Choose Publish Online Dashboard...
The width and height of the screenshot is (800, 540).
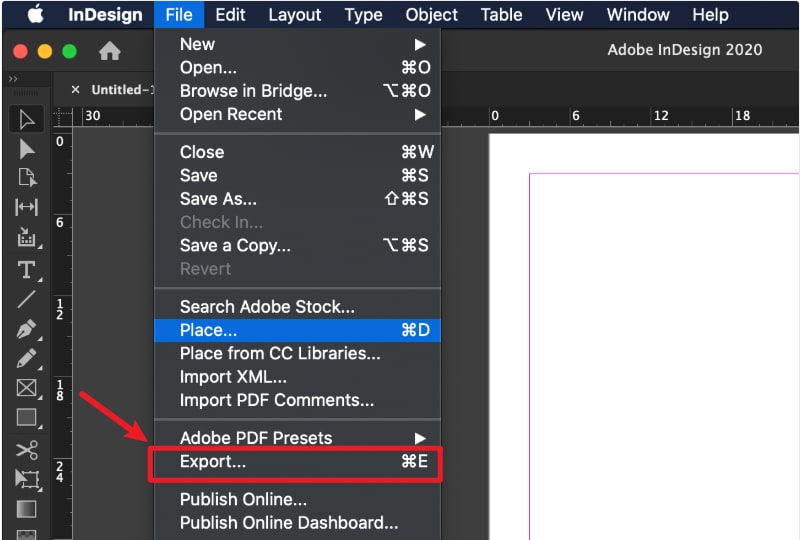(297, 523)
